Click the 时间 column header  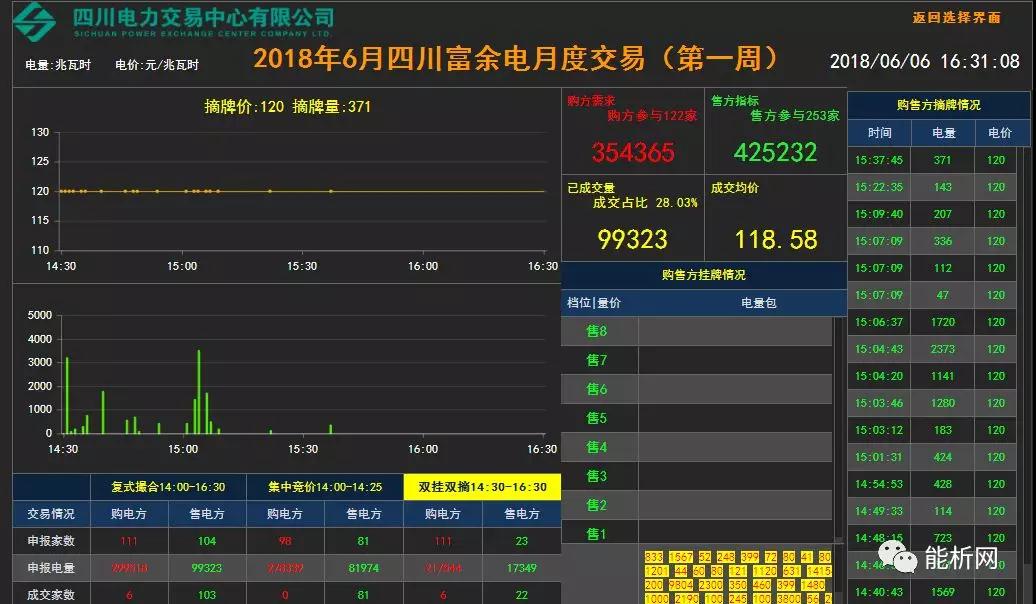coord(880,133)
